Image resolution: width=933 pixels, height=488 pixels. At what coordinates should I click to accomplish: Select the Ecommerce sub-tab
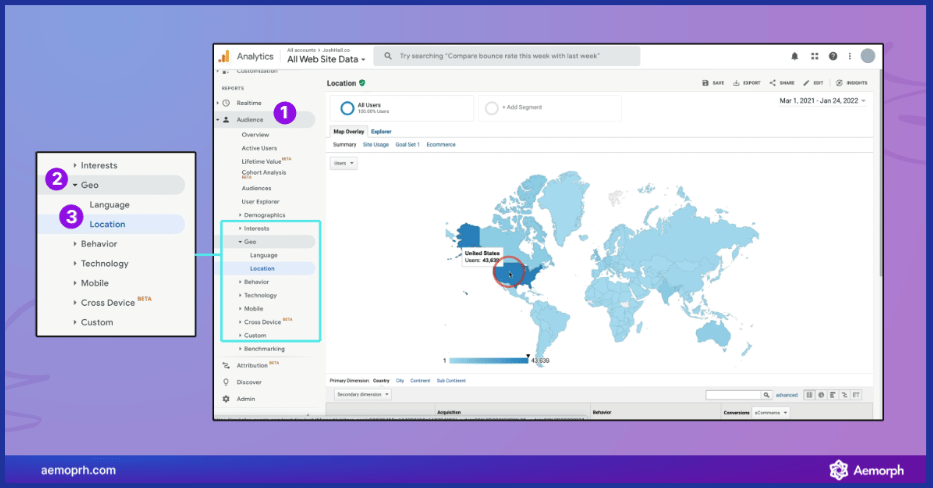pos(441,145)
